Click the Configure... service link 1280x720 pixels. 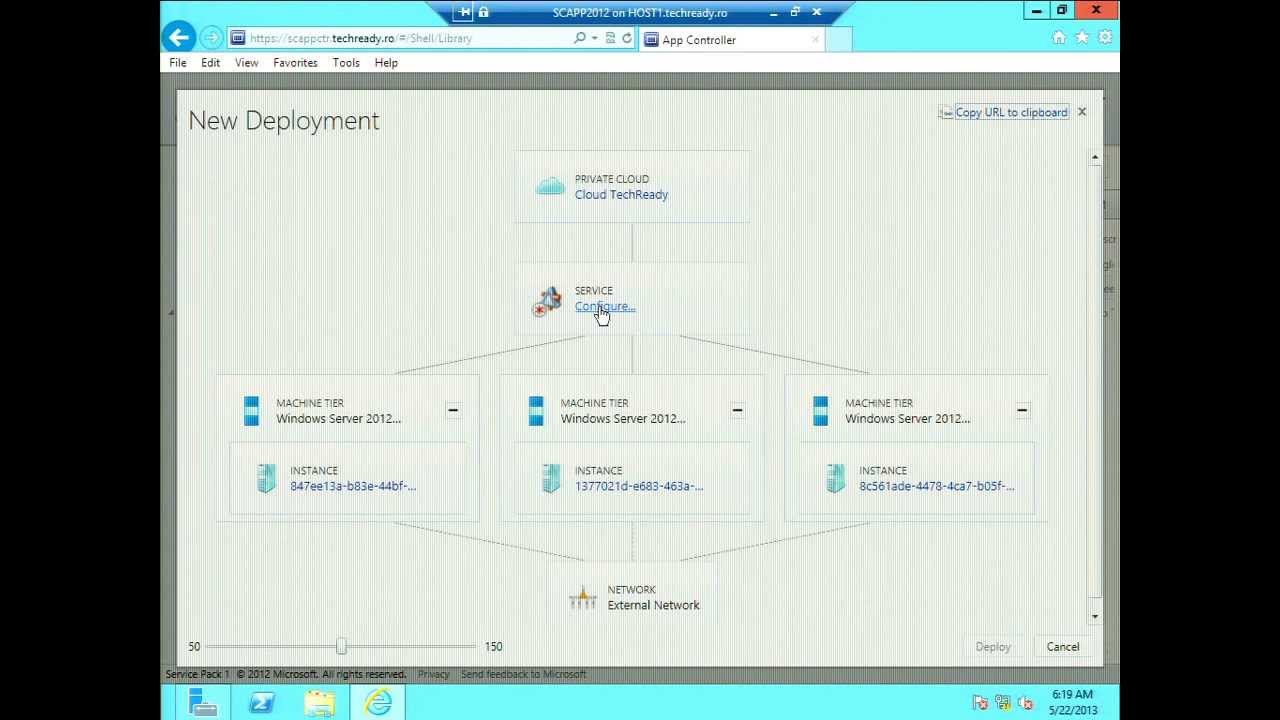605,306
